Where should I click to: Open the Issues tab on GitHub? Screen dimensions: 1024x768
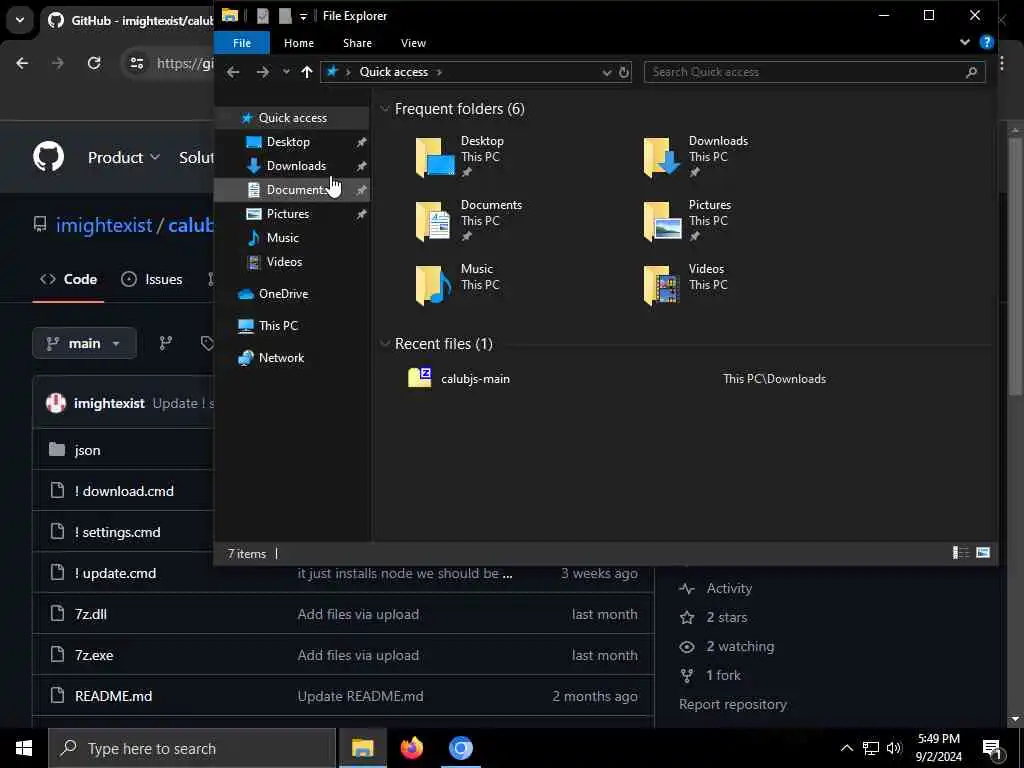(152, 280)
